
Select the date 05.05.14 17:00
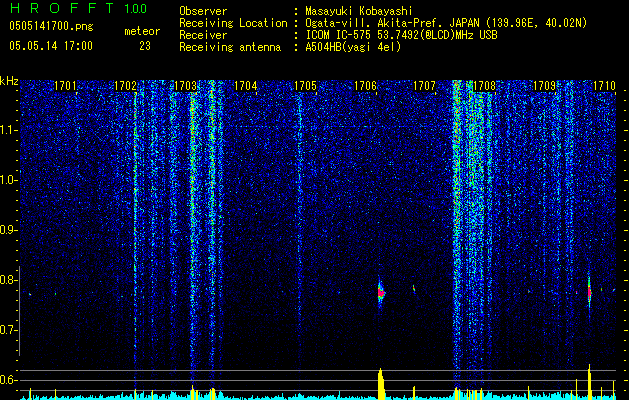51,46
